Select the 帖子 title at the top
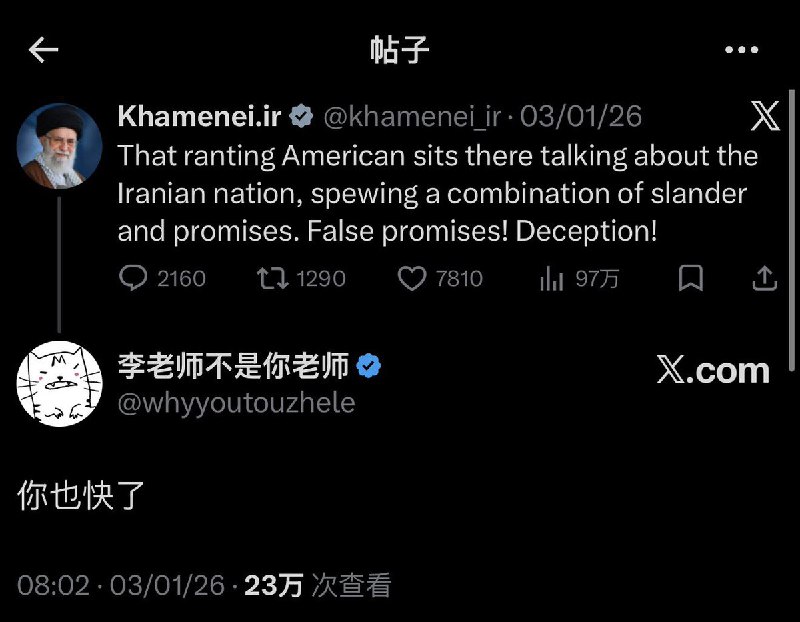The image size is (800, 622). (x=400, y=48)
